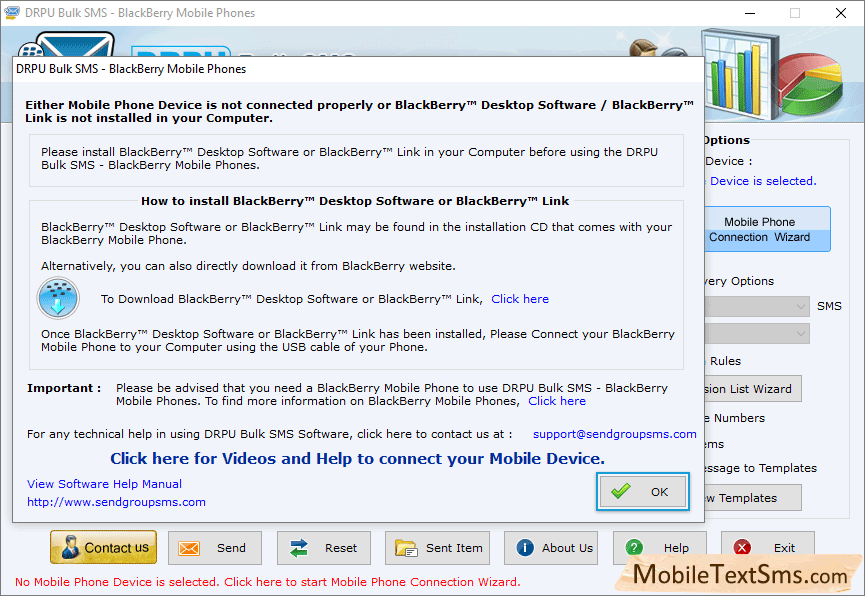Viewport: 865px width, 596px height.
Task: Click the 'How to install BlackBerry' heading
Action: [x=355, y=201]
